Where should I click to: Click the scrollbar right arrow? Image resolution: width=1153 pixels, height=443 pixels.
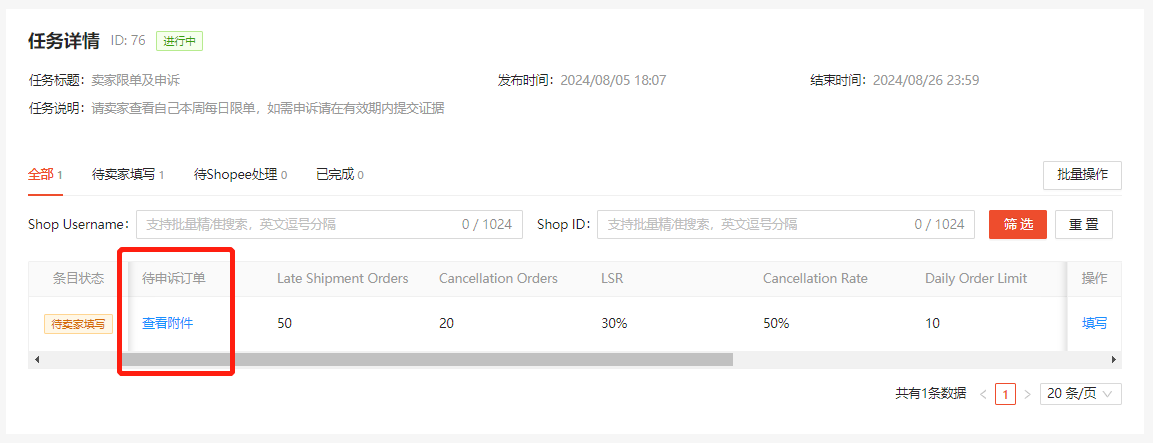(1113, 360)
